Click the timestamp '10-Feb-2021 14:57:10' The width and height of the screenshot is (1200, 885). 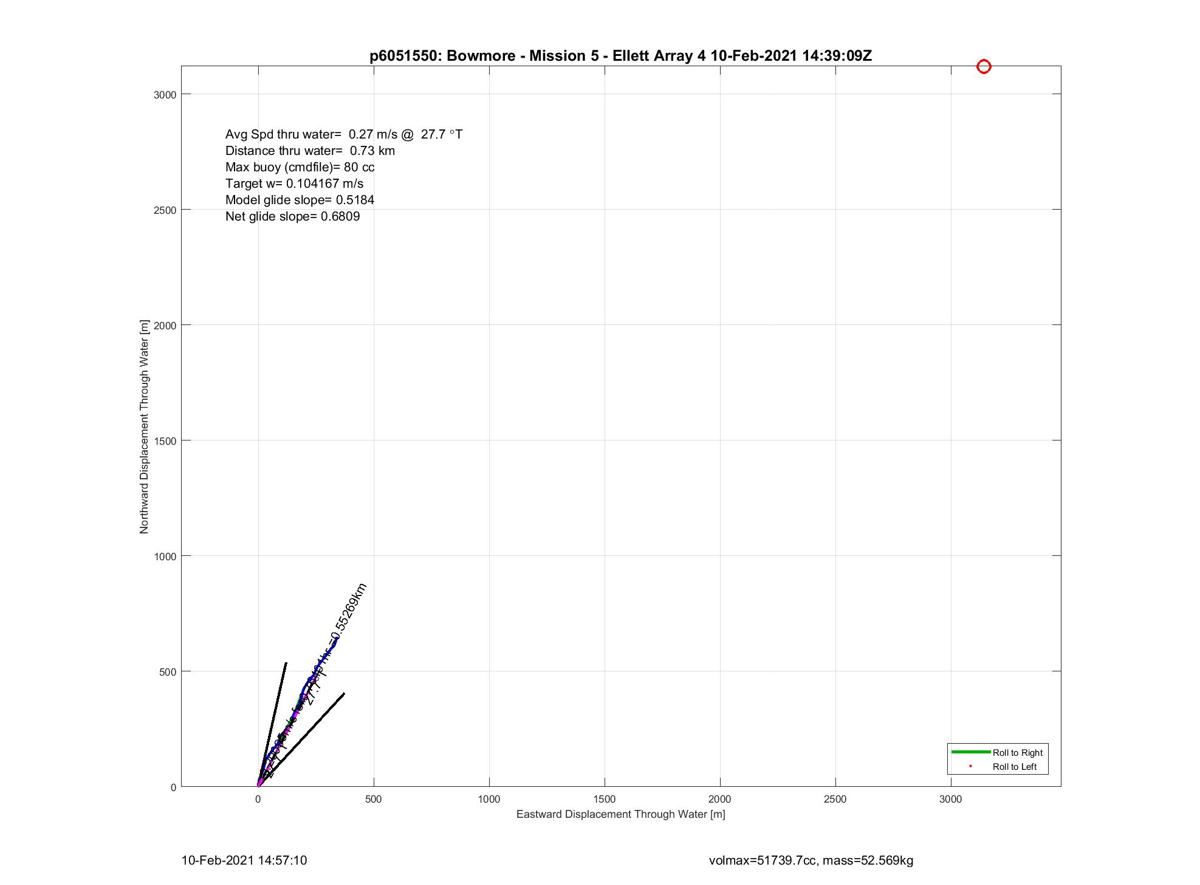click(244, 860)
